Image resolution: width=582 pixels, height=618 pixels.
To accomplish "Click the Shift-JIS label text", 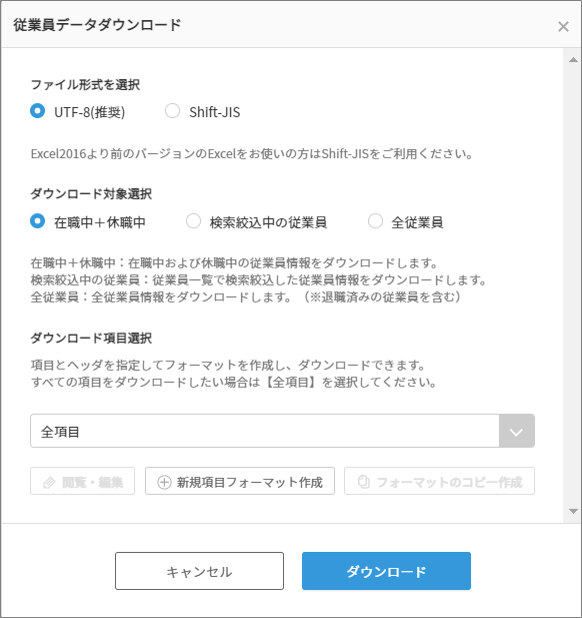I will pyautogui.click(x=214, y=112).
